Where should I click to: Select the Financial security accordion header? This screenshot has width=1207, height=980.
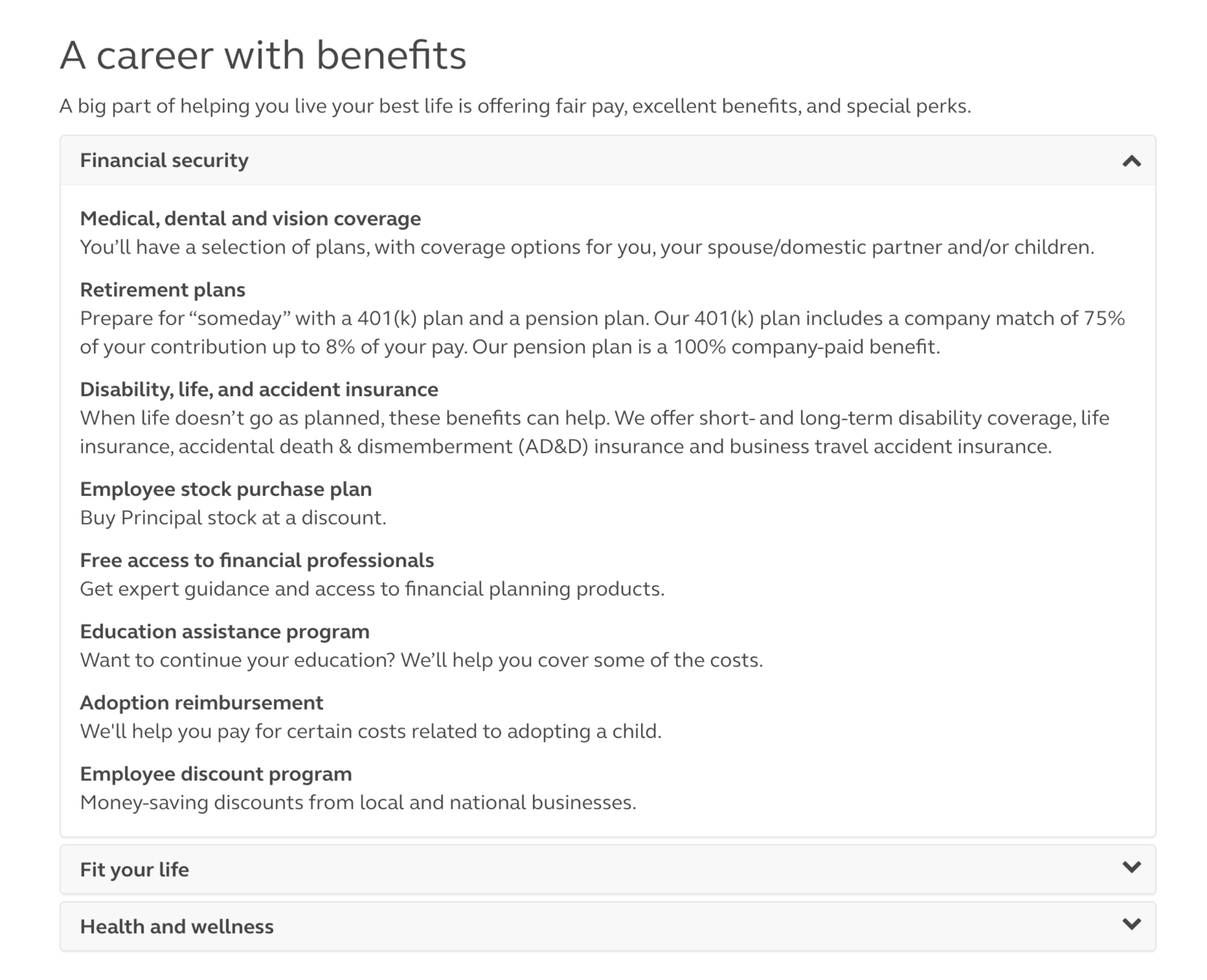coord(164,160)
